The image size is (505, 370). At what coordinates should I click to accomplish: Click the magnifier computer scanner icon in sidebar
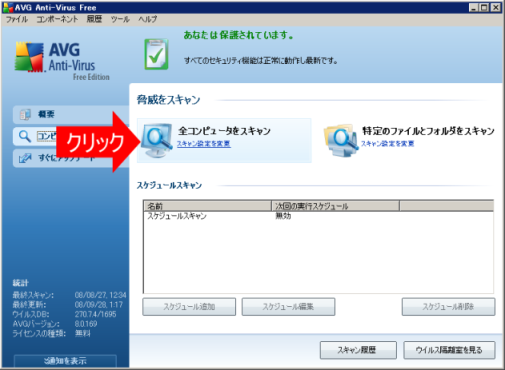coord(25,136)
